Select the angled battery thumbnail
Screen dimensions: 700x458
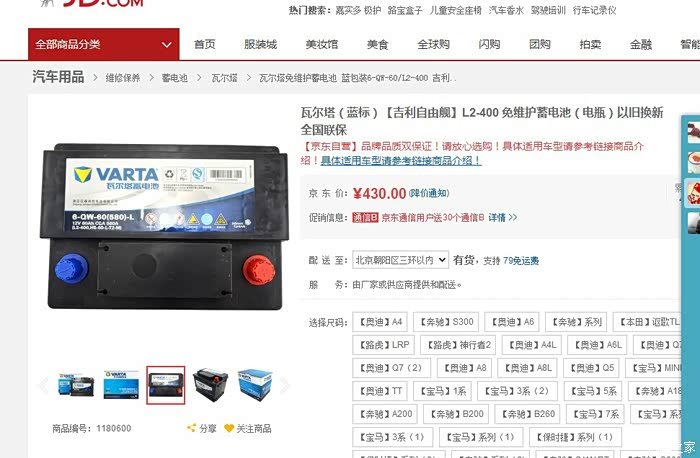210,385
